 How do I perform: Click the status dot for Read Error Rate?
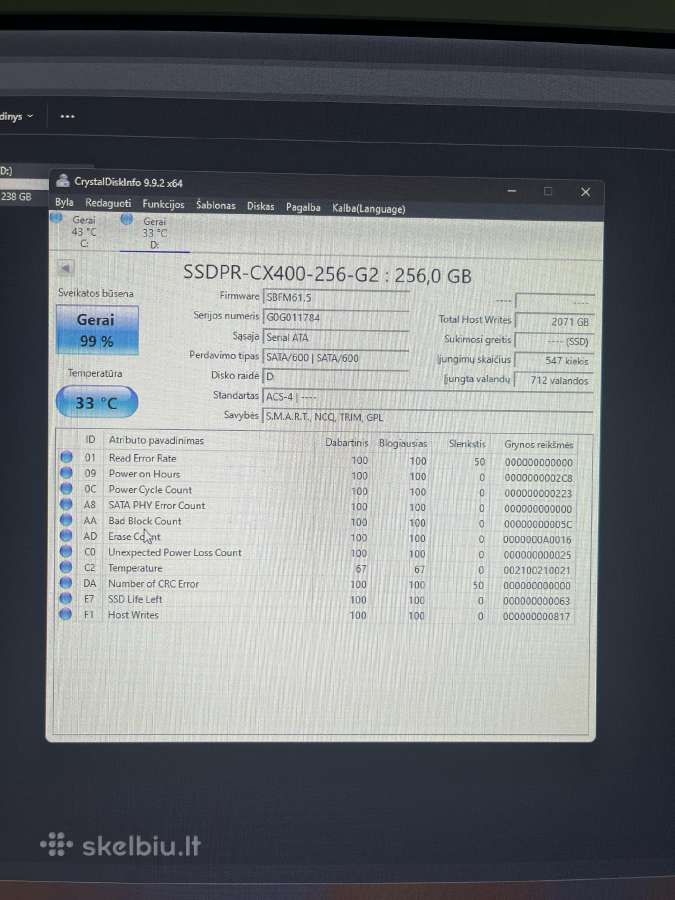pyautogui.click(x=67, y=457)
